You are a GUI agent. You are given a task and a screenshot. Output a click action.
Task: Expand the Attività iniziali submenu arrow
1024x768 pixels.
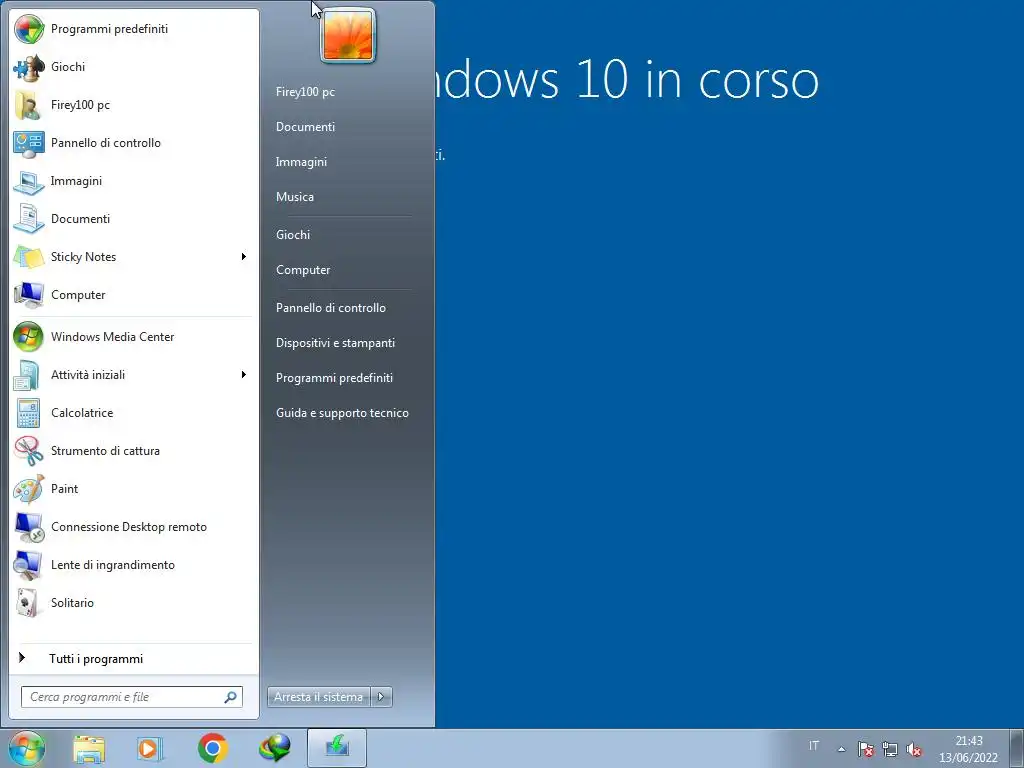[x=244, y=375]
